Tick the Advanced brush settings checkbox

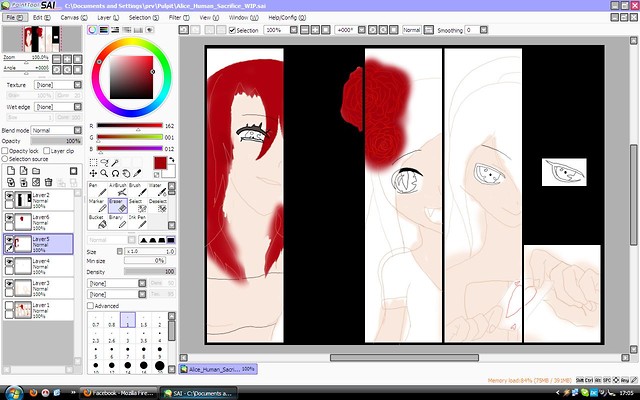pos(90,306)
